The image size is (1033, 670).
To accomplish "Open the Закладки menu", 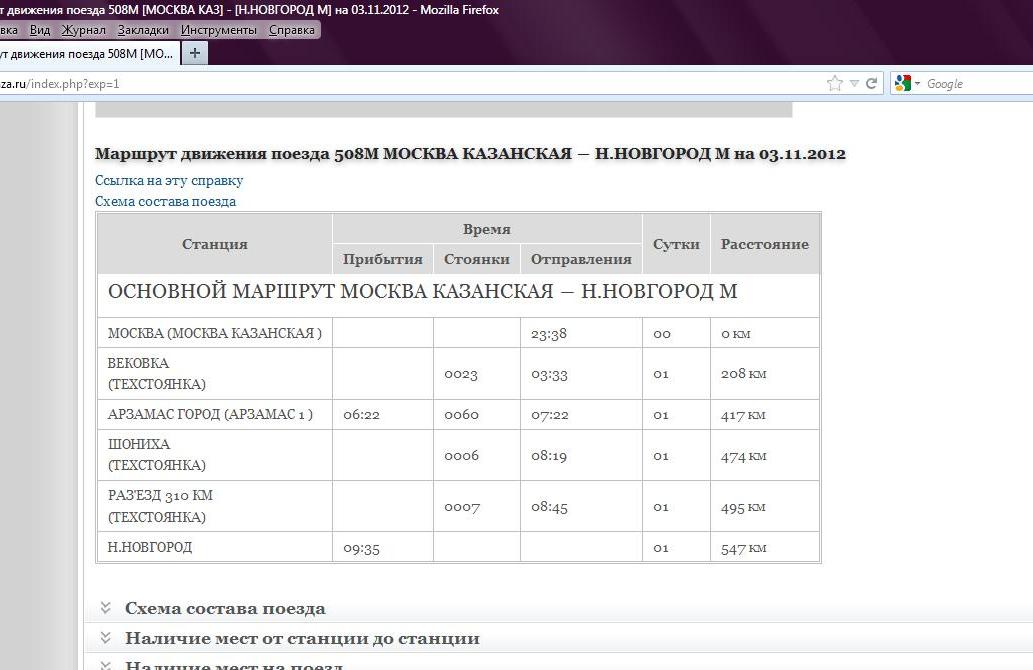I will tap(143, 30).
